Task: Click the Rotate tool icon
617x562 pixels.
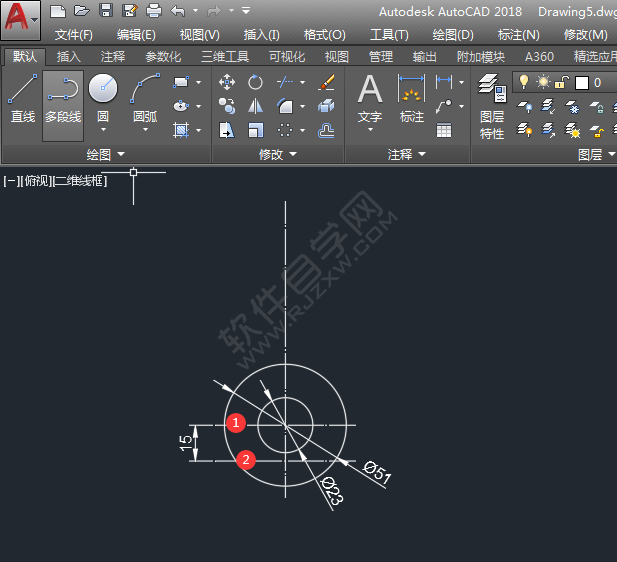Action: (x=256, y=82)
